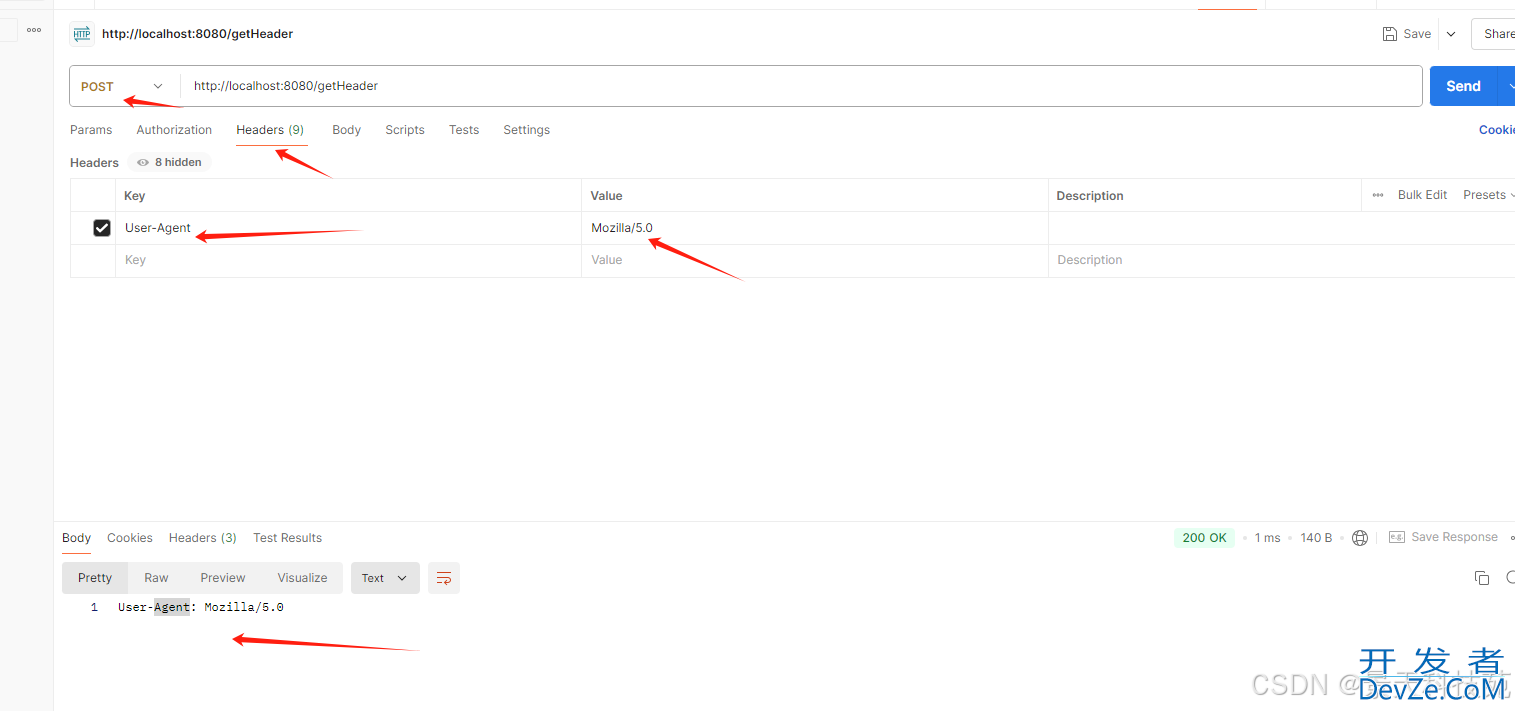Select the Headers (9) request tab
The height and width of the screenshot is (711, 1515).
[270, 130]
